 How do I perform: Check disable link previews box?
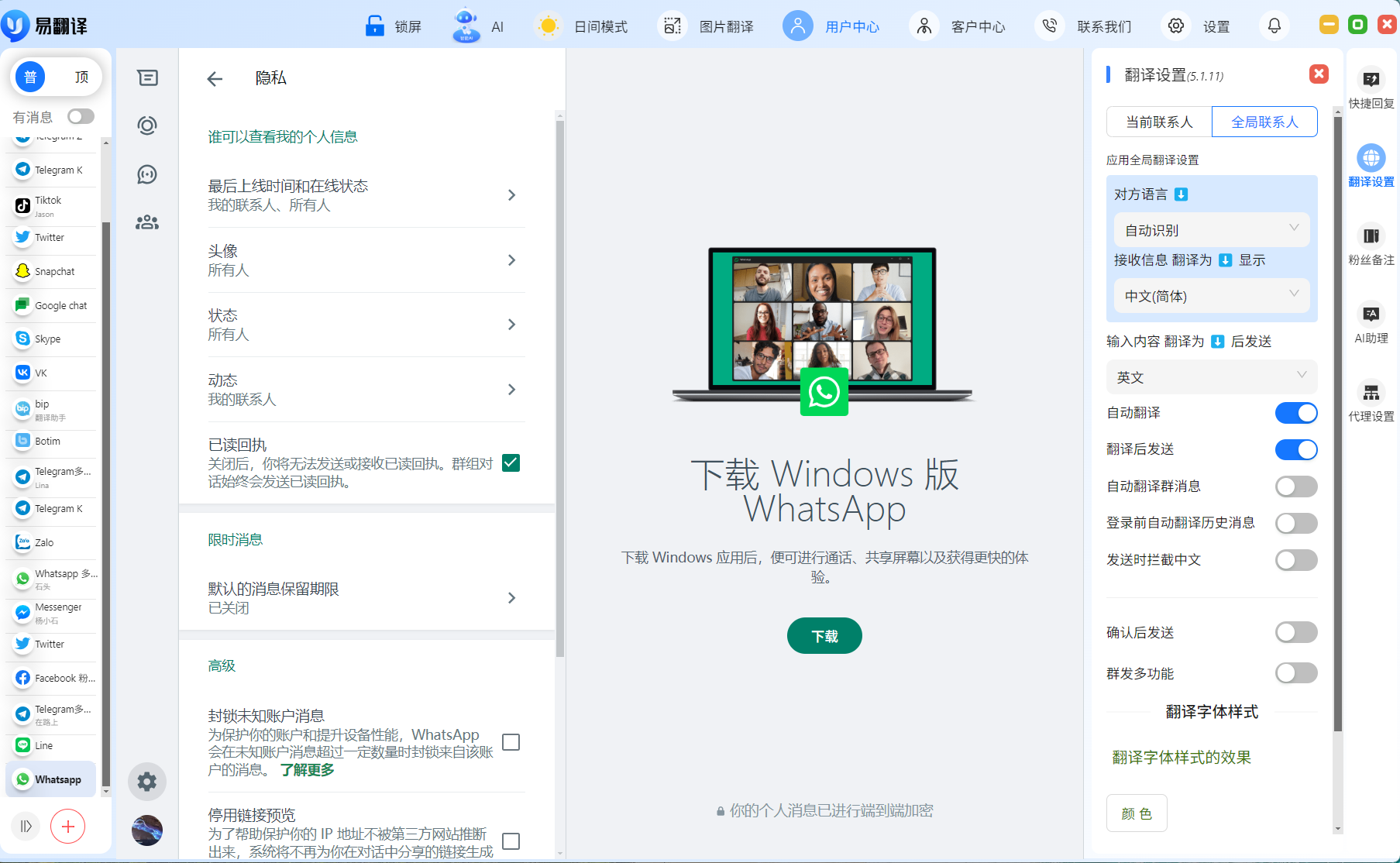click(511, 841)
